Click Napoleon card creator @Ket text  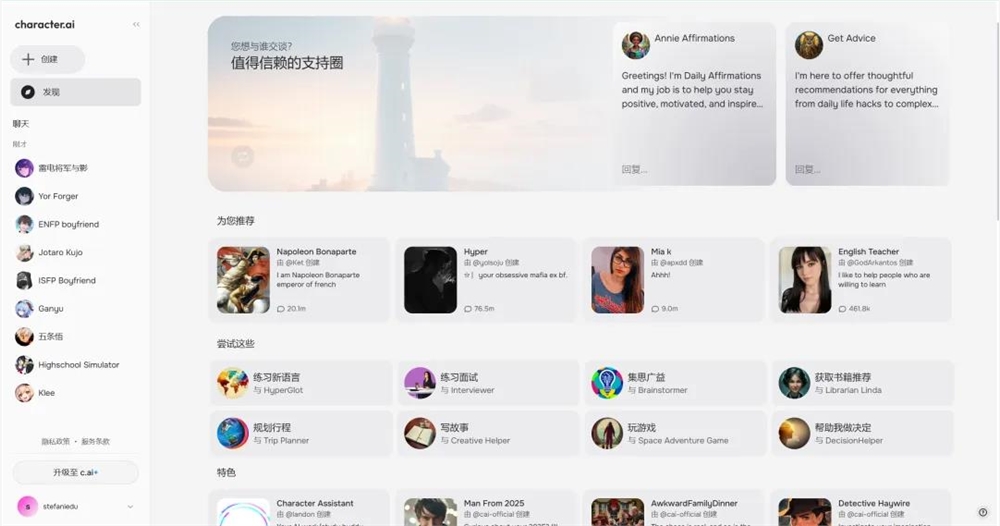click(295, 263)
